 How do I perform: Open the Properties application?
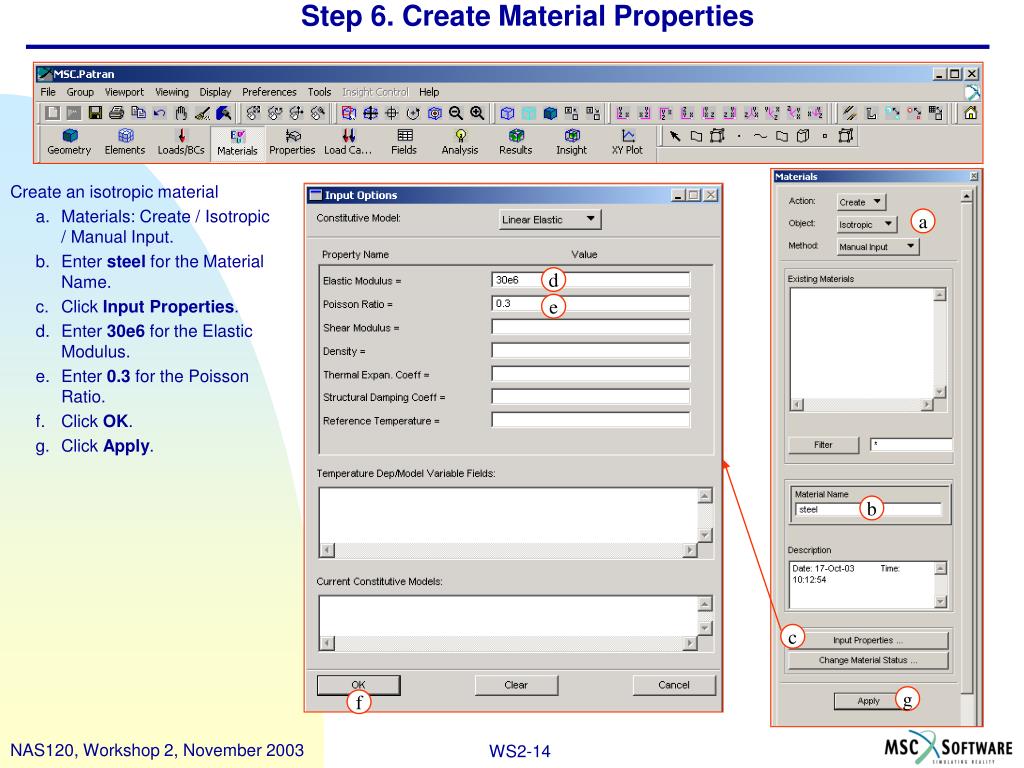(292, 142)
